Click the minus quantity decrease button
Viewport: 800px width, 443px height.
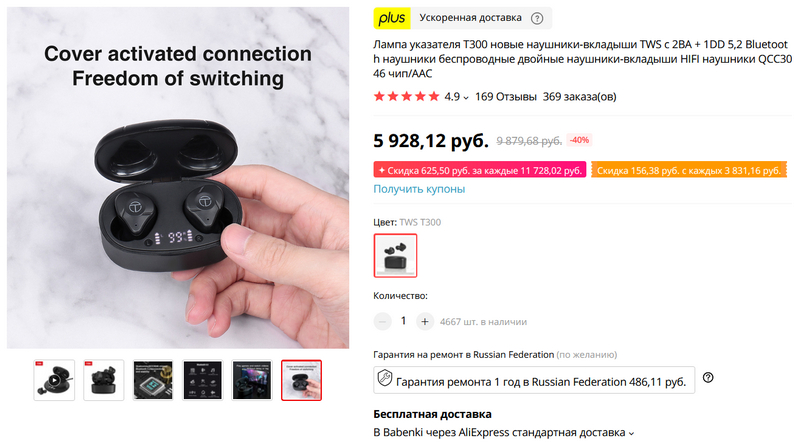pos(382,322)
